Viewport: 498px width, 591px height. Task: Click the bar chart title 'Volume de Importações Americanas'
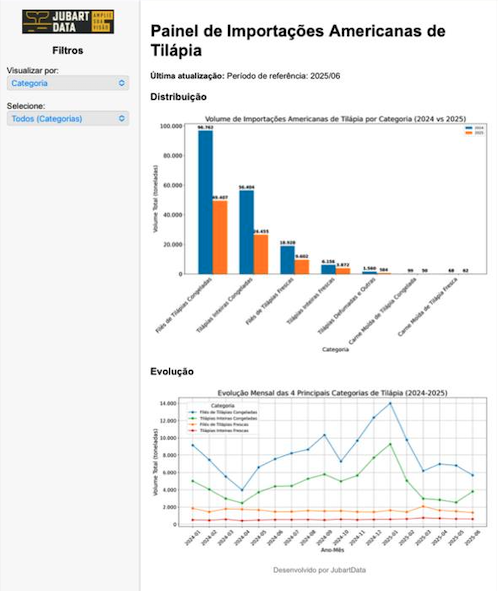point(336,119)
